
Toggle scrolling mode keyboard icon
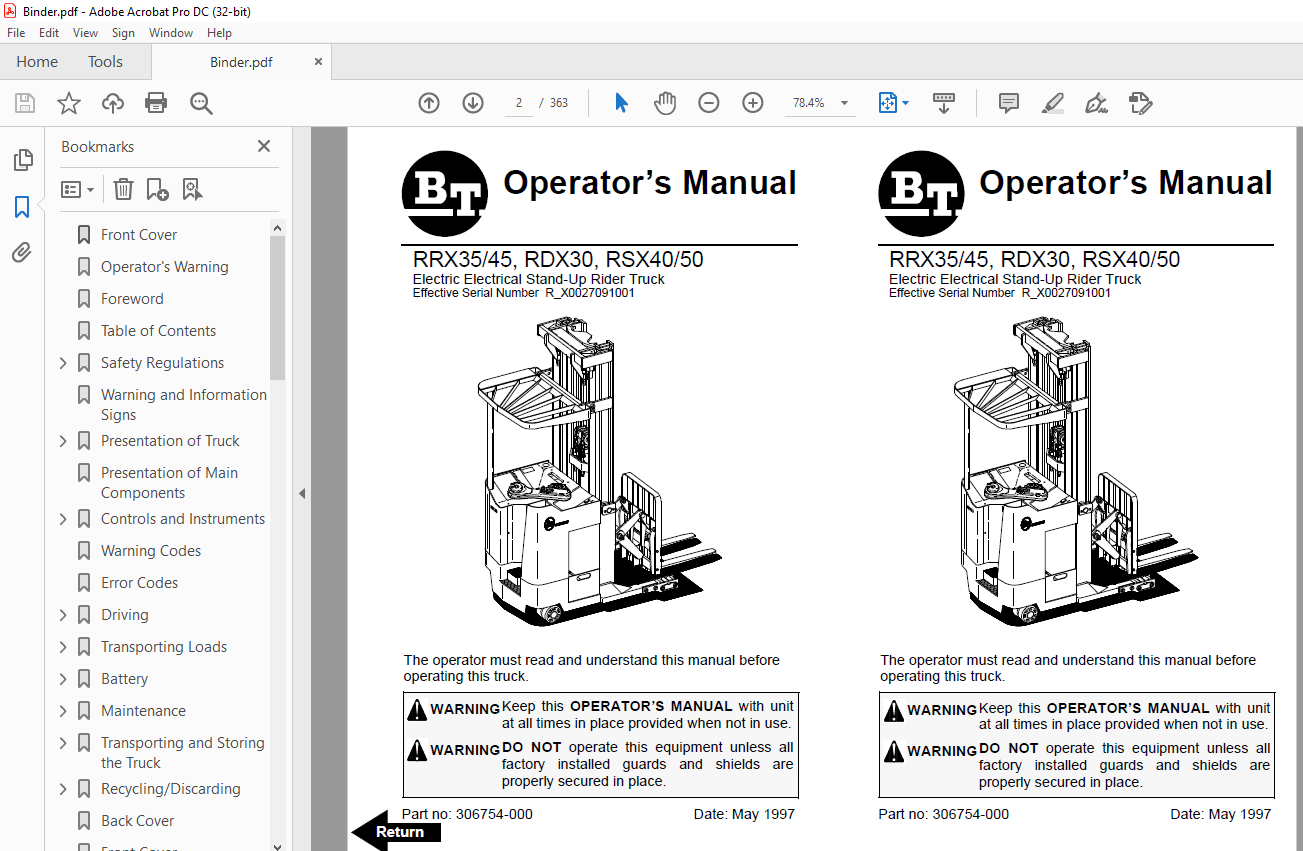pos(944,103)
